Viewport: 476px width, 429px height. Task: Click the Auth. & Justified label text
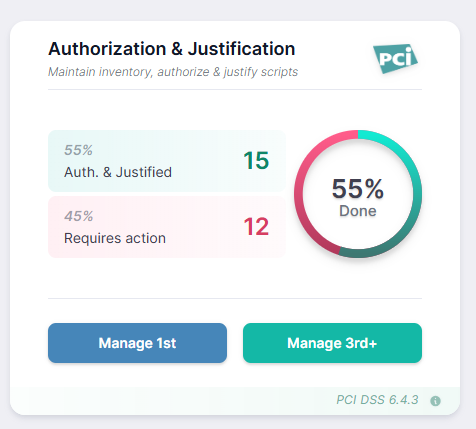click(x=118, y=172)
